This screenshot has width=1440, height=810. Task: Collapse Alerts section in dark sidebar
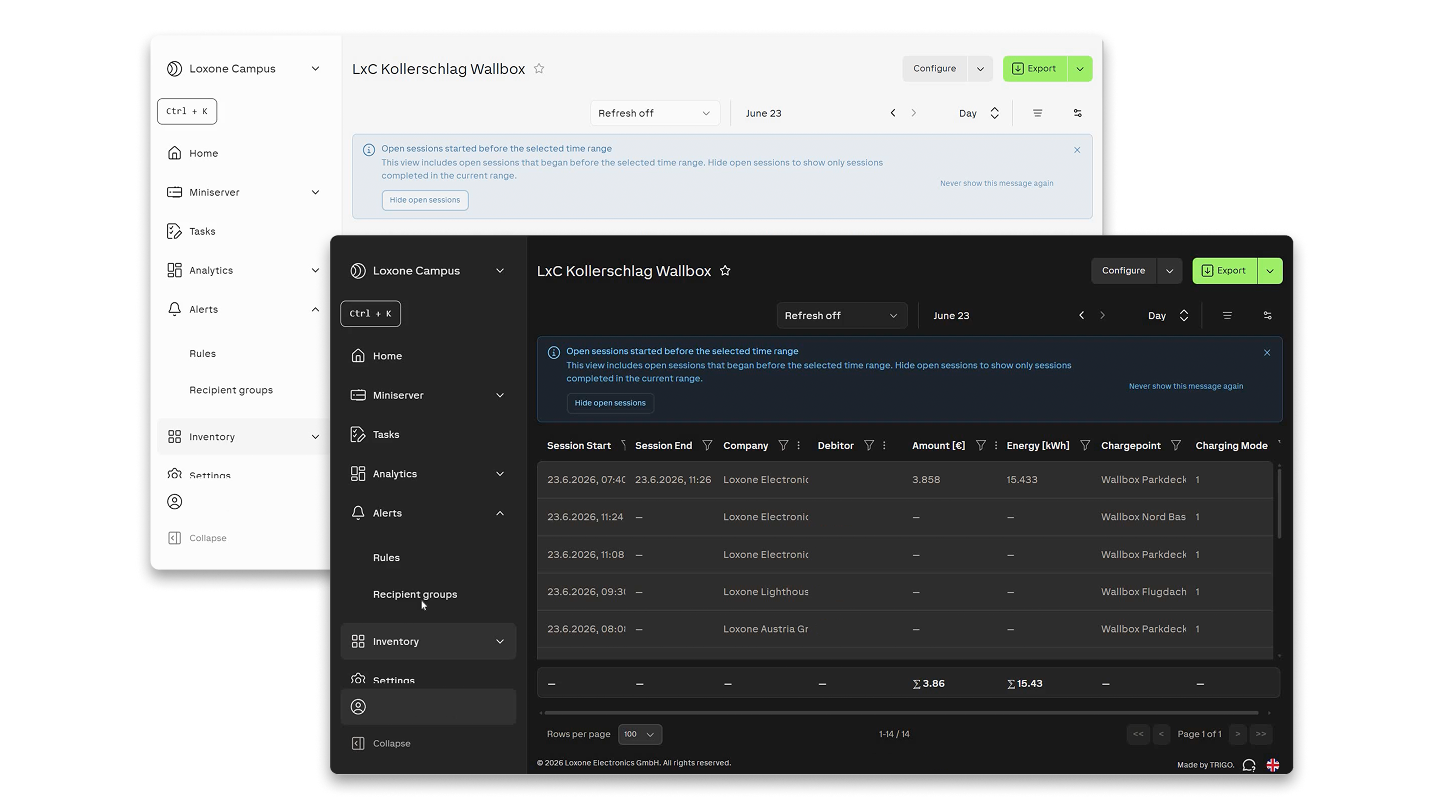pyautogui.click(x=500, y=513)
